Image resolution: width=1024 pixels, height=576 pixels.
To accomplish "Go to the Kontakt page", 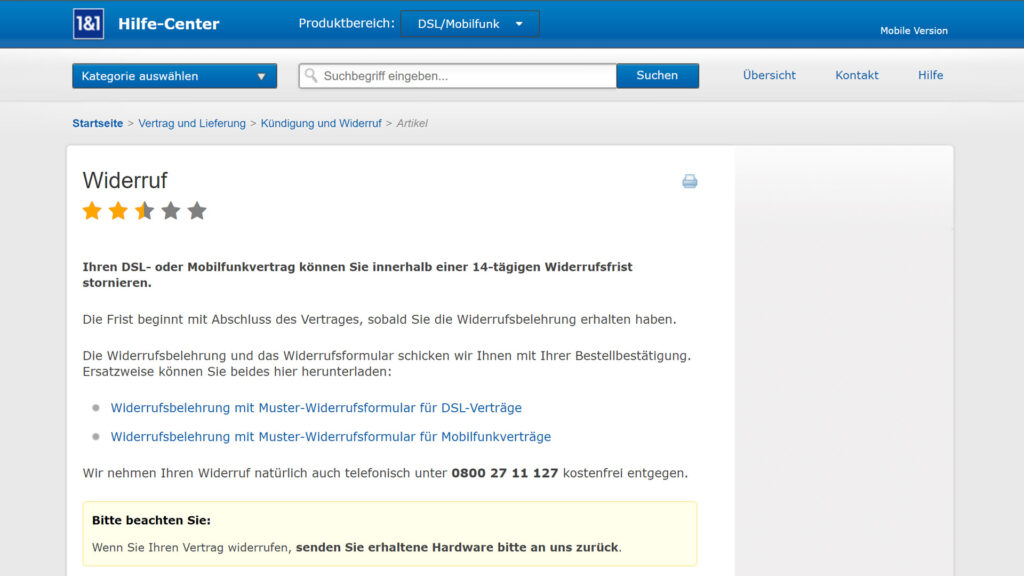I will 857,75.
